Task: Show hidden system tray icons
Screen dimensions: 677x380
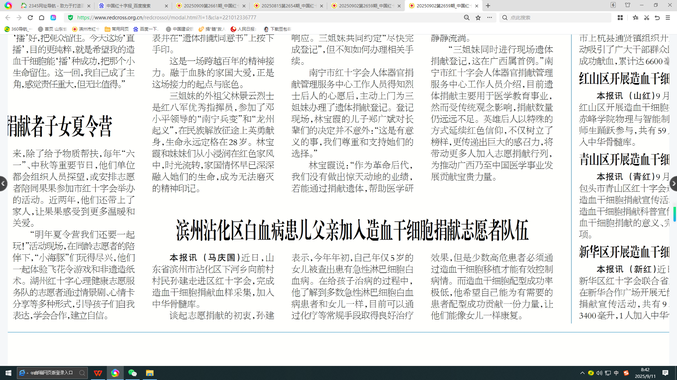Action: click(x=582, y=373)
